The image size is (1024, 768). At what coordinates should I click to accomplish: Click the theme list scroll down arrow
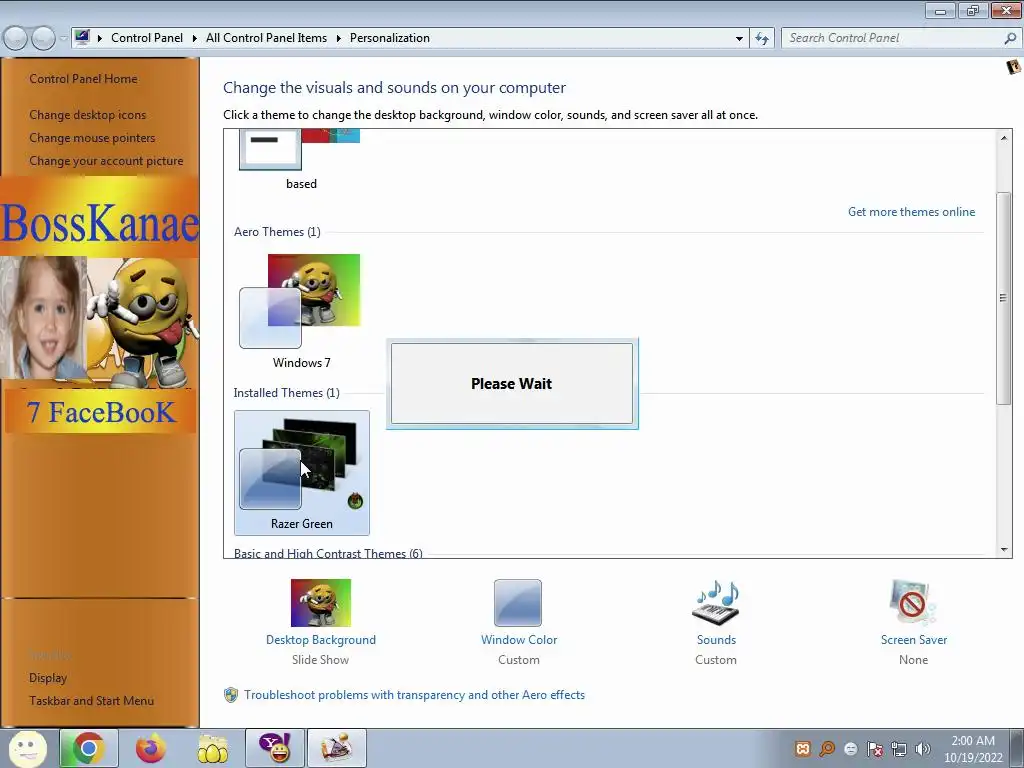click(1004, 549)
